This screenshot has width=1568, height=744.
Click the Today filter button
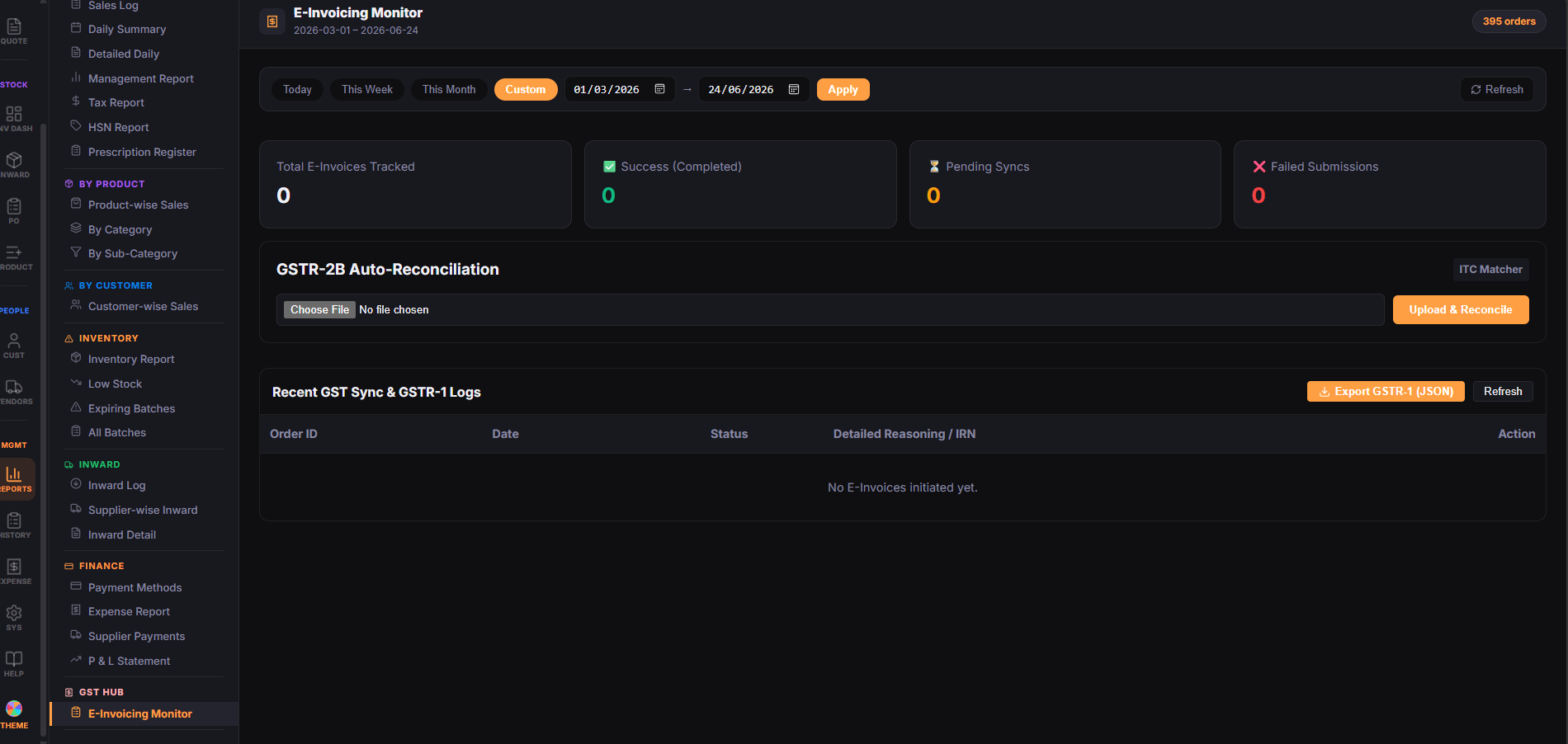pyautogui.click(x=297, y=89)
